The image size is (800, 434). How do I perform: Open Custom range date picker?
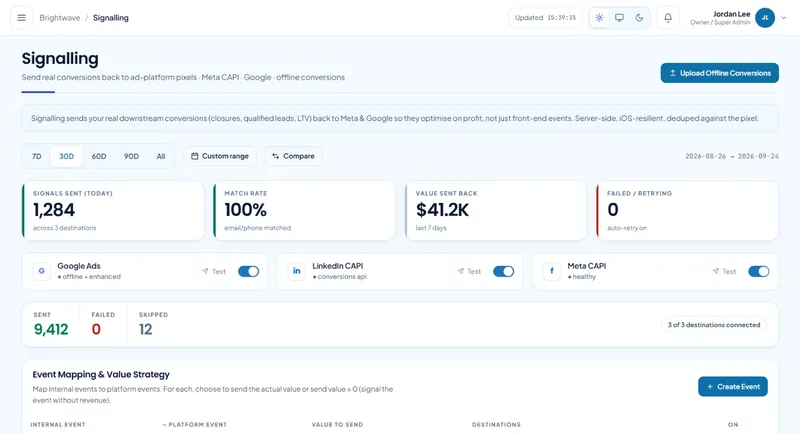(x=220, y=156)
